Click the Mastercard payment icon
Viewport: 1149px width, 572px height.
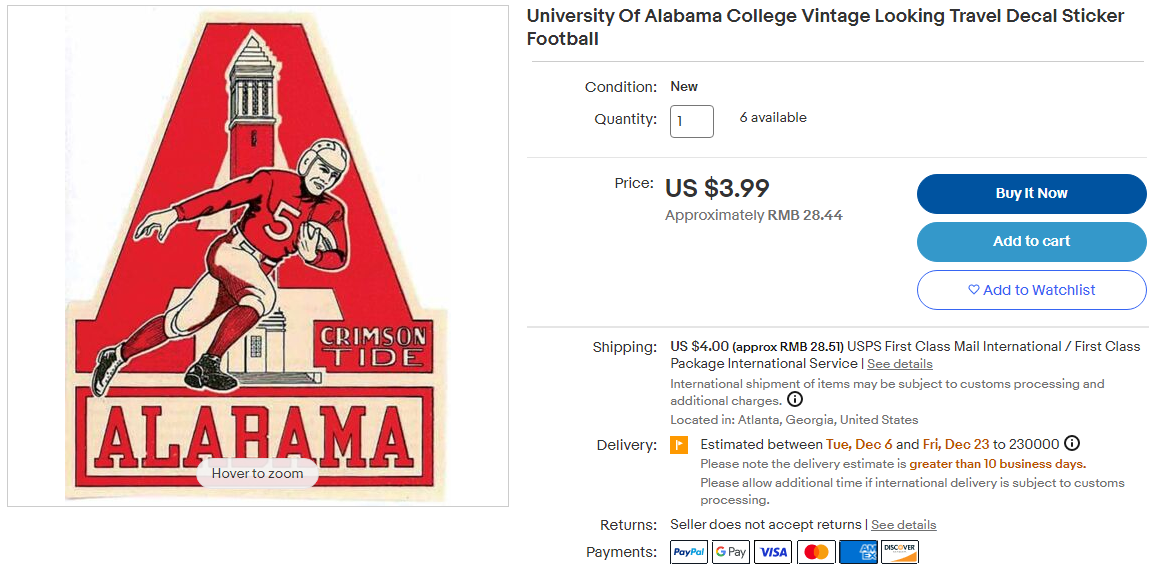(816, 552)
